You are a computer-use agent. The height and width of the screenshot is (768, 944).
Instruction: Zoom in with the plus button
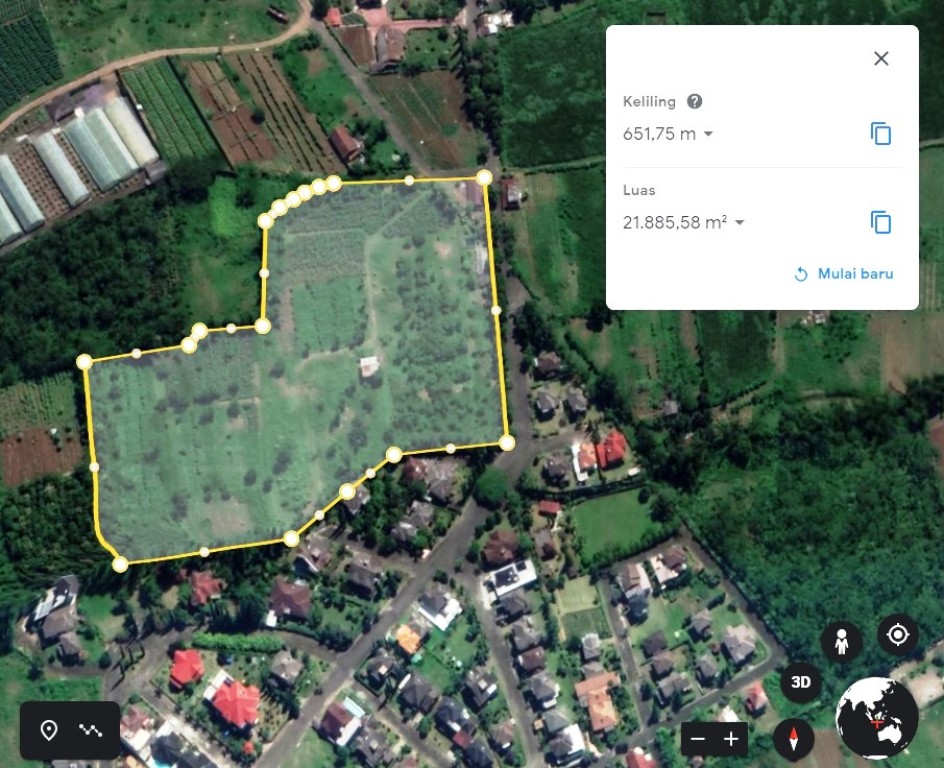point(731,739)
